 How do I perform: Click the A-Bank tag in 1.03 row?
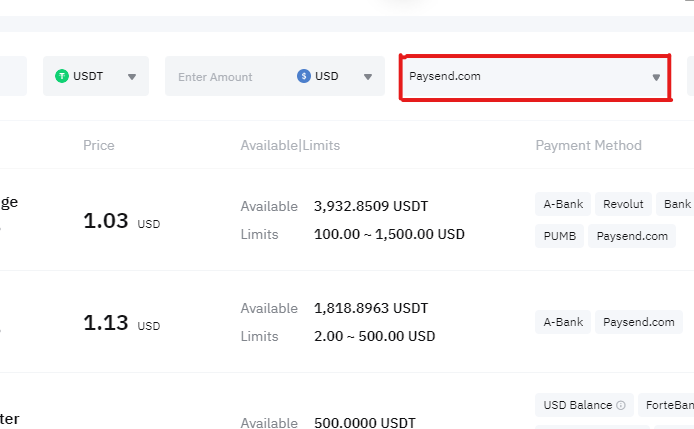563,204
